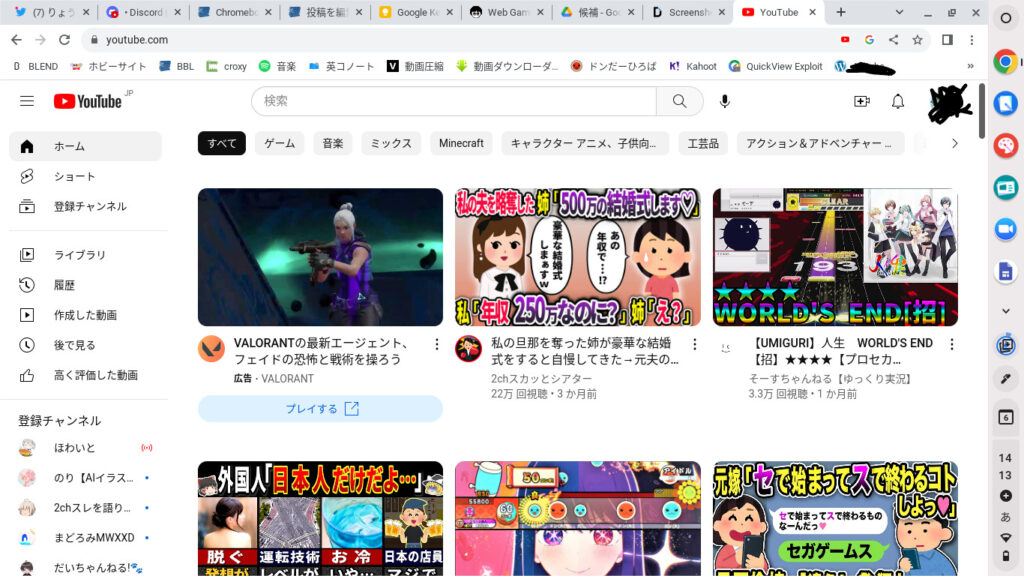Screen dimensions: 1024x576
Task: Bookmark this page with star icon
Action: click(x=917, y=40)
